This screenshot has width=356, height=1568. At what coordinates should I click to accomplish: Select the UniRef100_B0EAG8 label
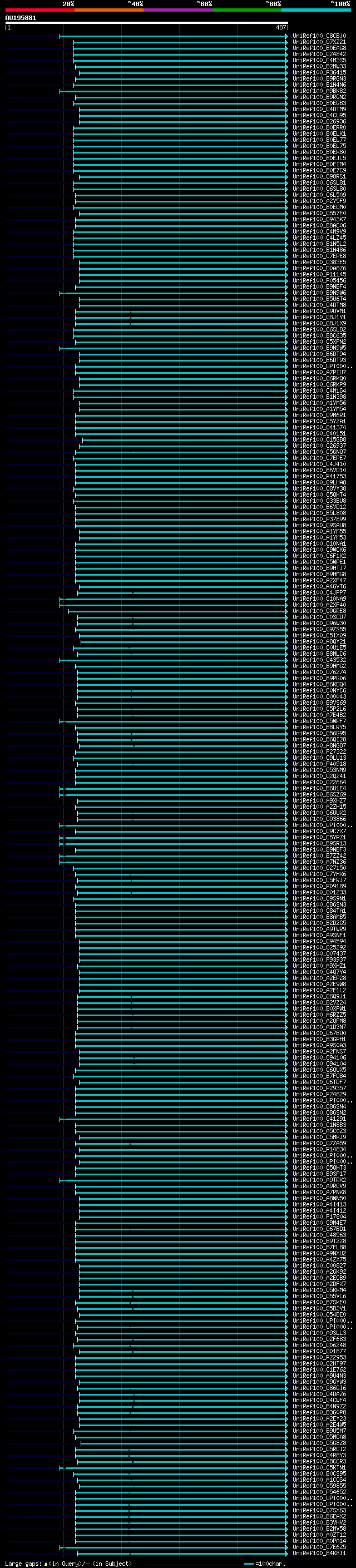(x=319, y=48)
